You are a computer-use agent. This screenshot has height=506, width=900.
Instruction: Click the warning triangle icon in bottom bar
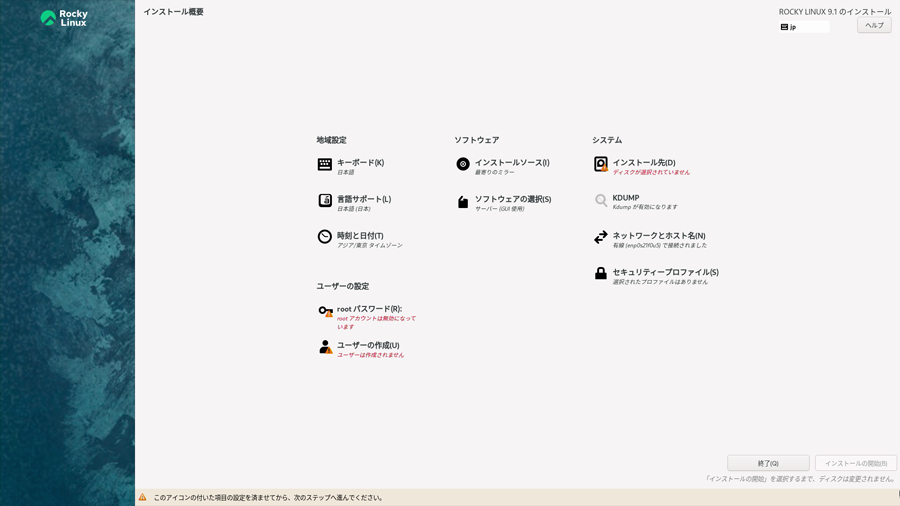[x=143, y=497]
